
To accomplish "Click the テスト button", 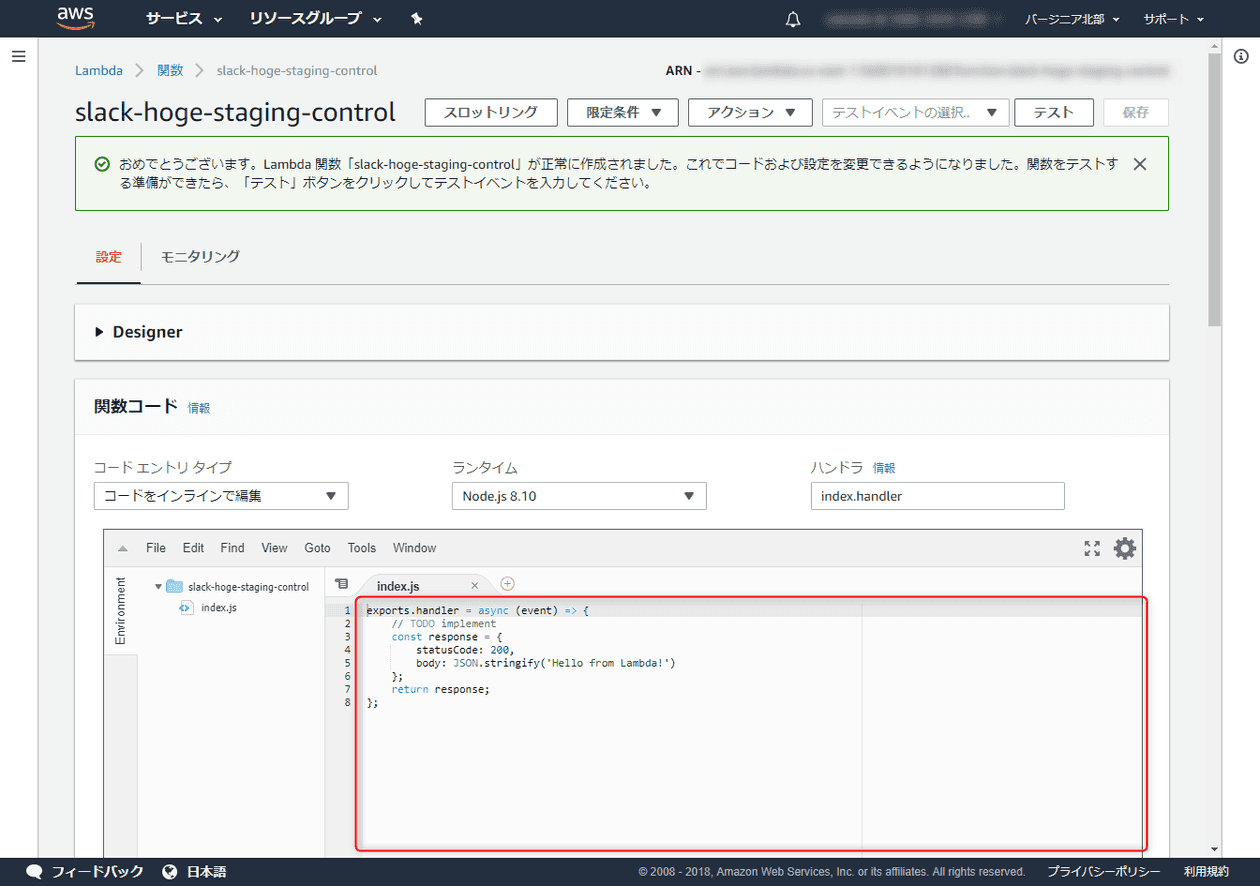I will coord(1054,112).
